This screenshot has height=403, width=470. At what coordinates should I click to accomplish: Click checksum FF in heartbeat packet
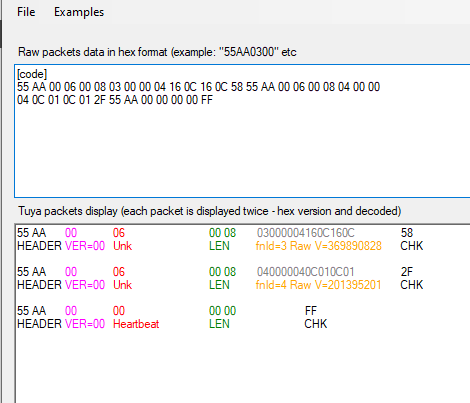tap(311, 311)
